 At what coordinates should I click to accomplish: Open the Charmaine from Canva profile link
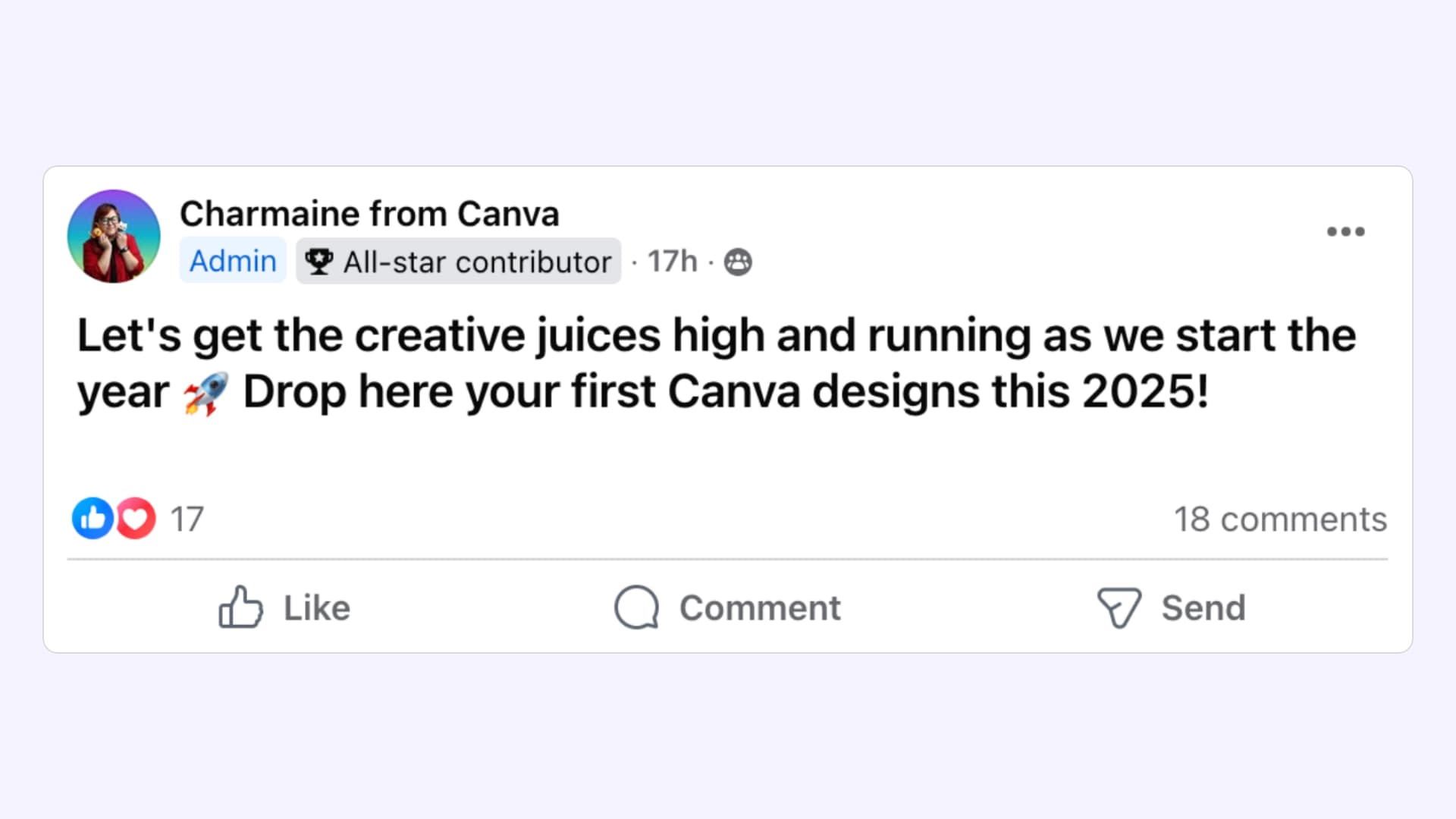[x=369, y=214]
